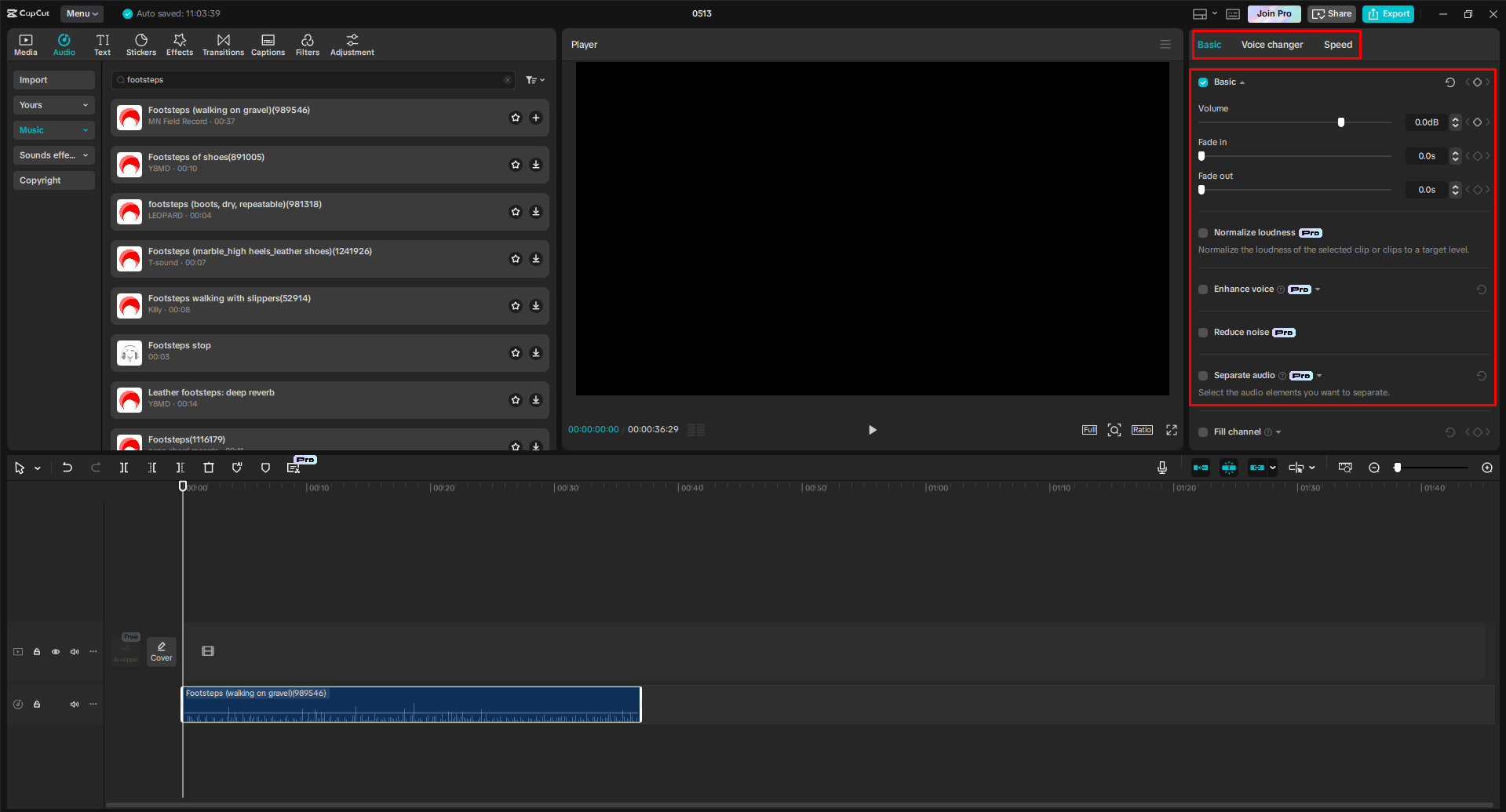The height and width of the screenshot is (812, 1506).
Task: Open the filter dropdown next to search bar
Action: click(x=534, y=79)
